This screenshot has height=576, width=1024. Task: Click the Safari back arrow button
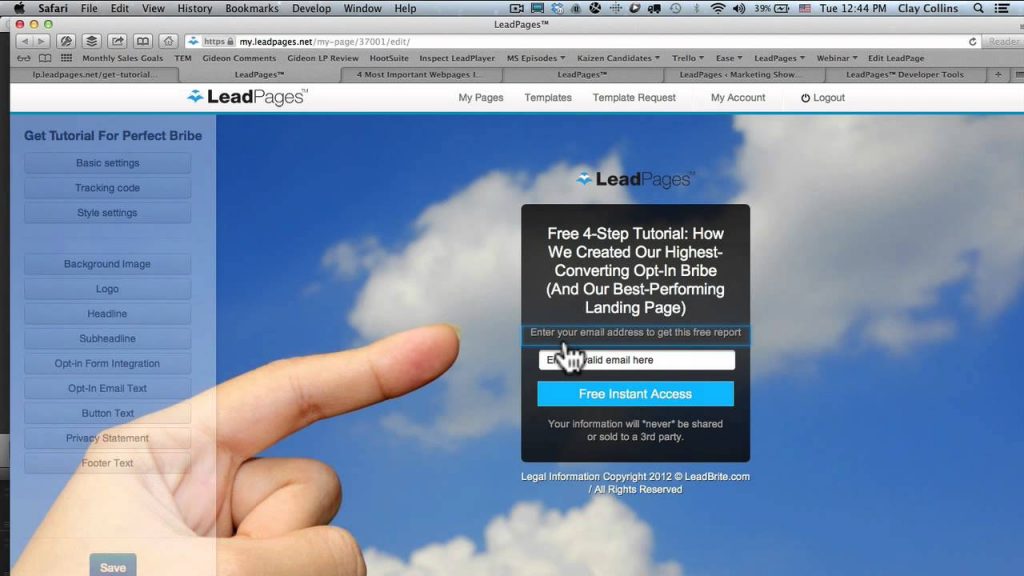point(24,42)
